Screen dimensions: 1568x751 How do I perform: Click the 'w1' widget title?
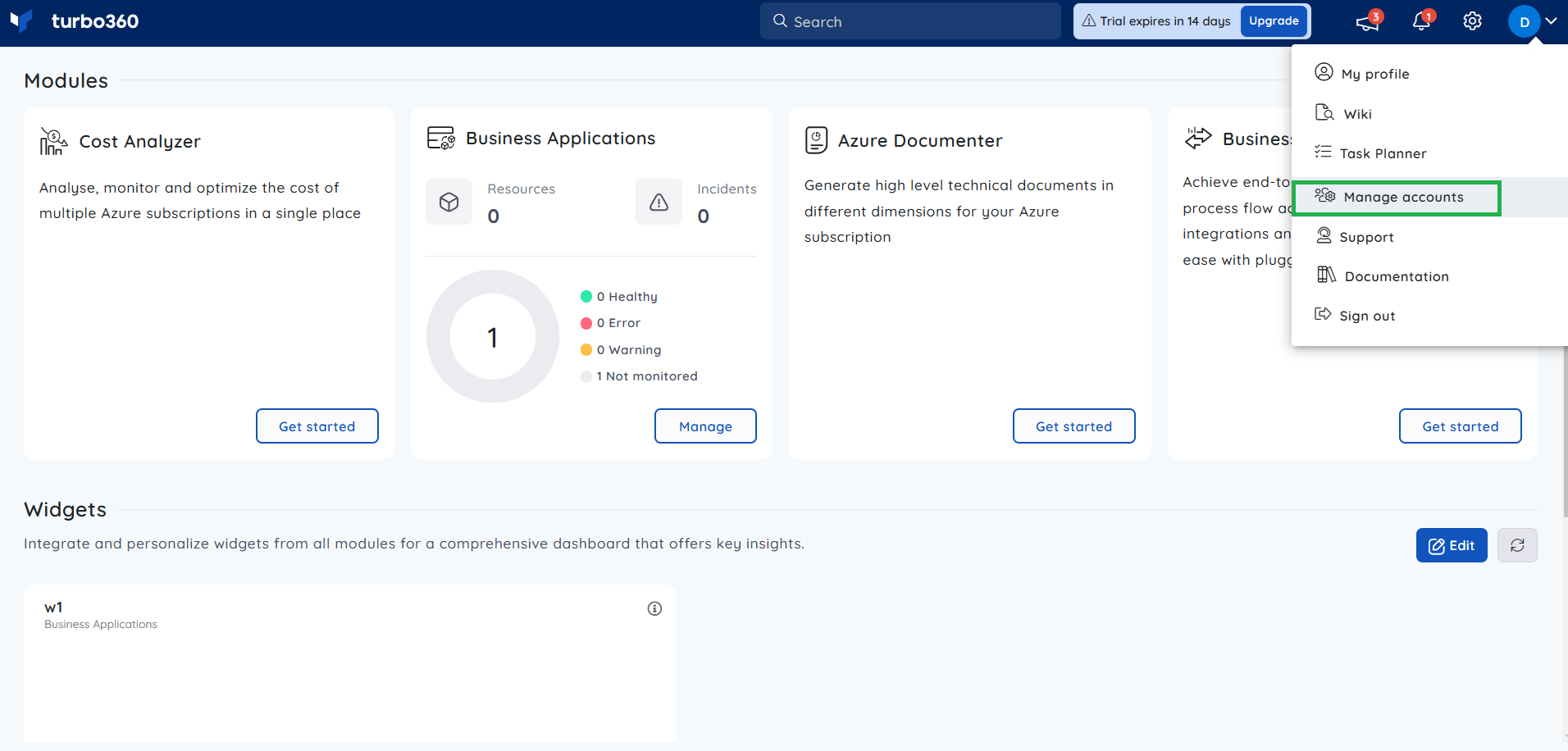coord(53,608)
